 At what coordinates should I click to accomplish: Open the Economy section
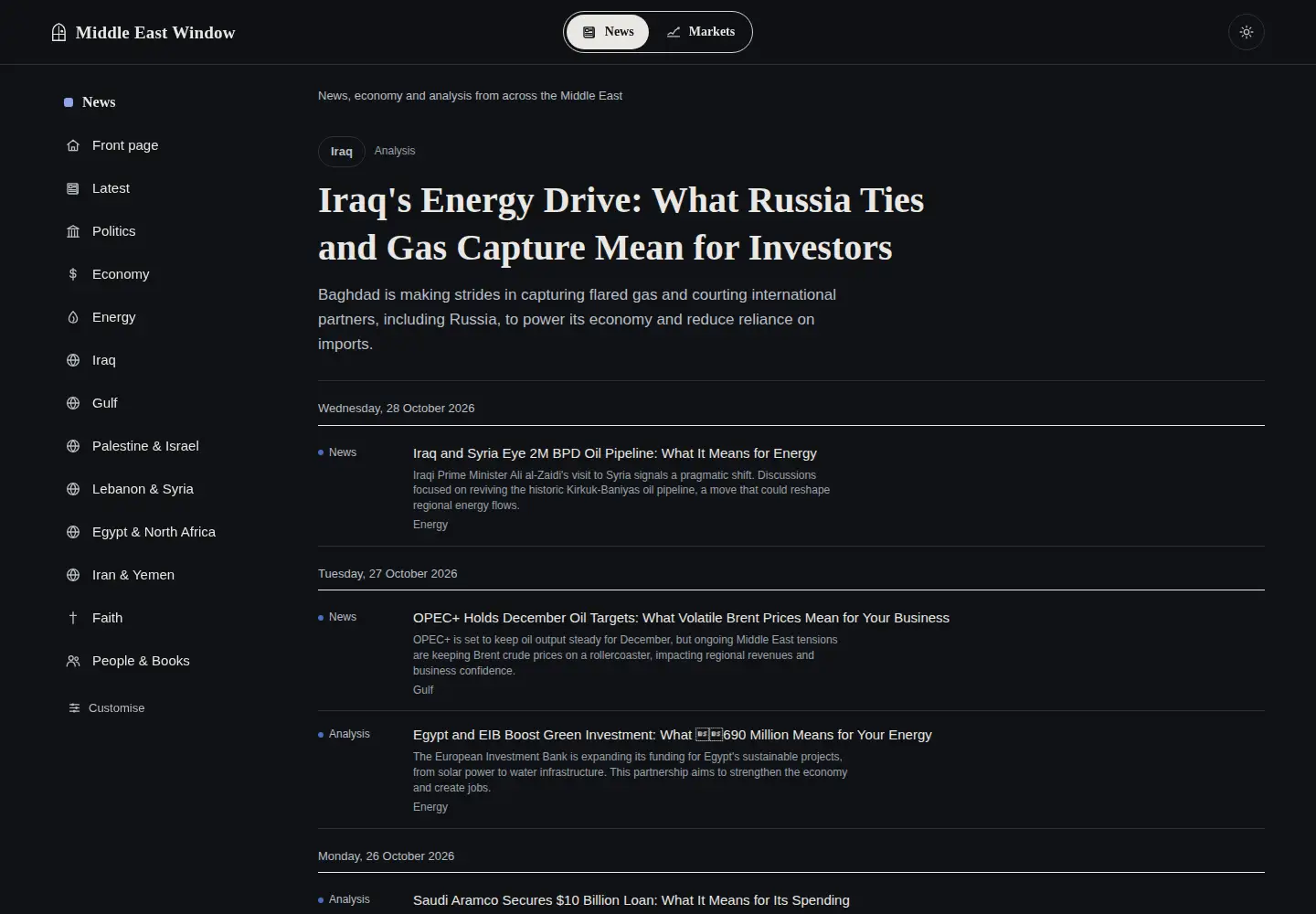pyautogui.click(x=121, y=274)
